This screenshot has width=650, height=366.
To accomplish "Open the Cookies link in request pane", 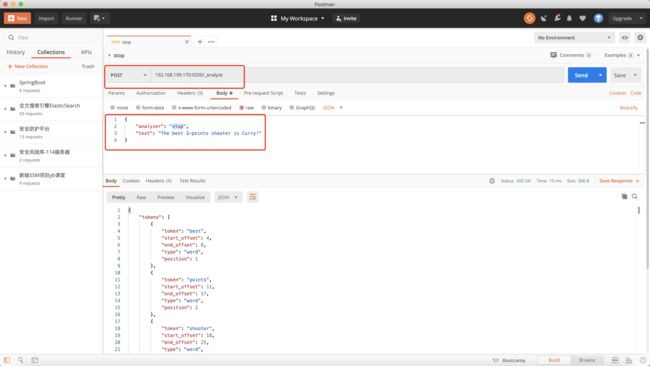I will [618, 93].
